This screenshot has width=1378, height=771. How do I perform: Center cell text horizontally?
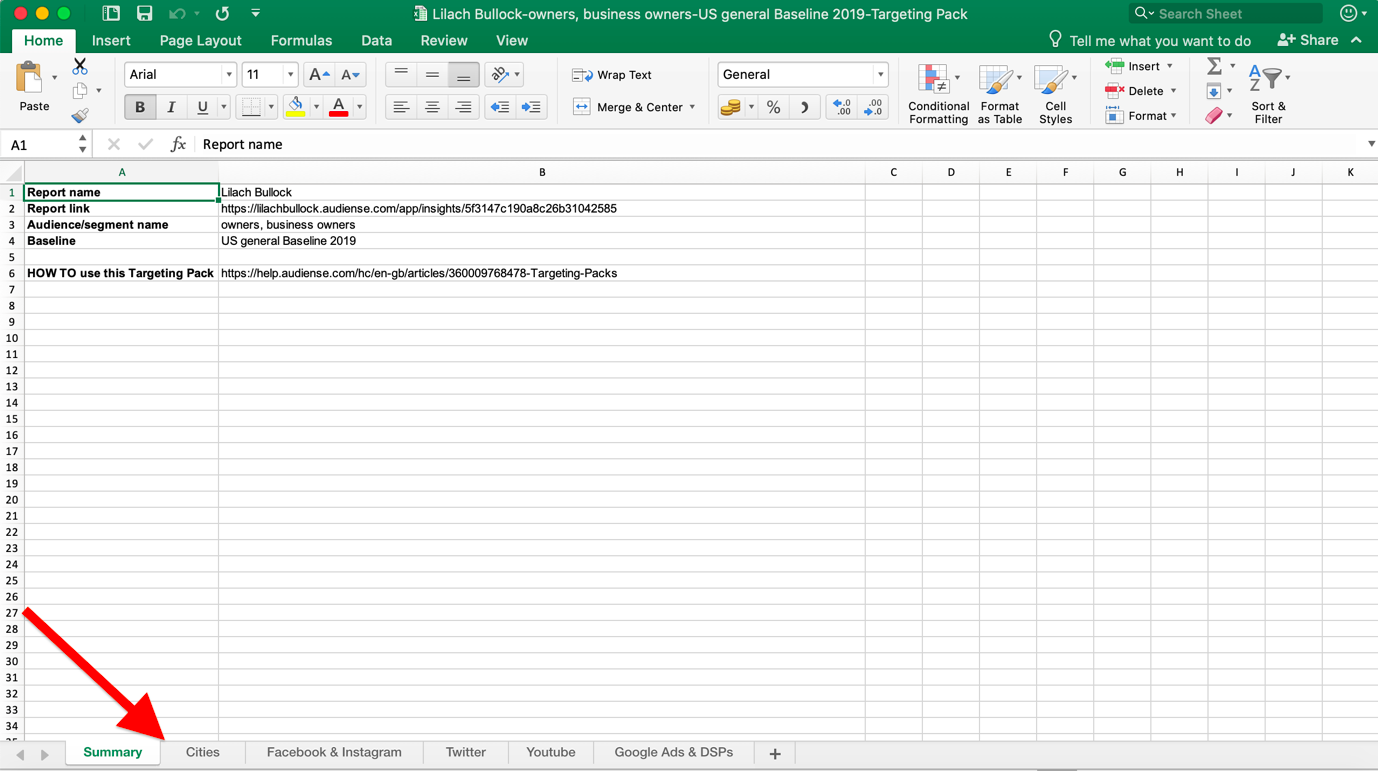pos(432,107)
